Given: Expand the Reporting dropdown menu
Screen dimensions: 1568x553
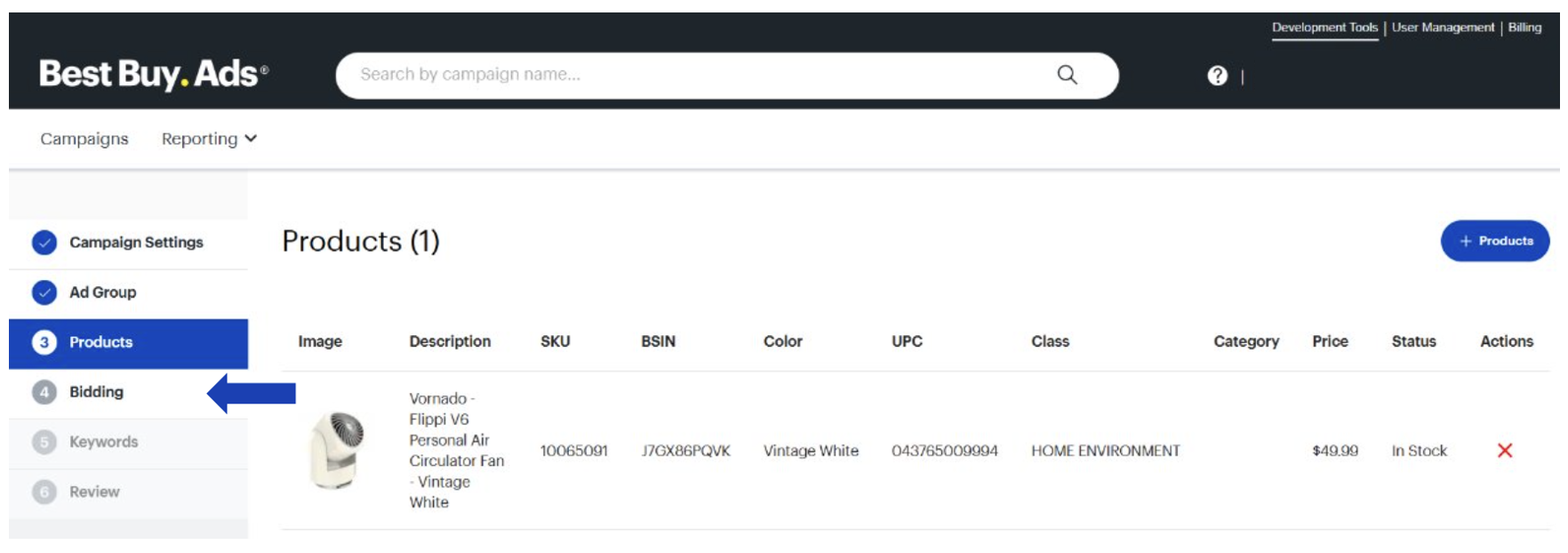Looking at the screenshot, I should (x=209, y=139).
